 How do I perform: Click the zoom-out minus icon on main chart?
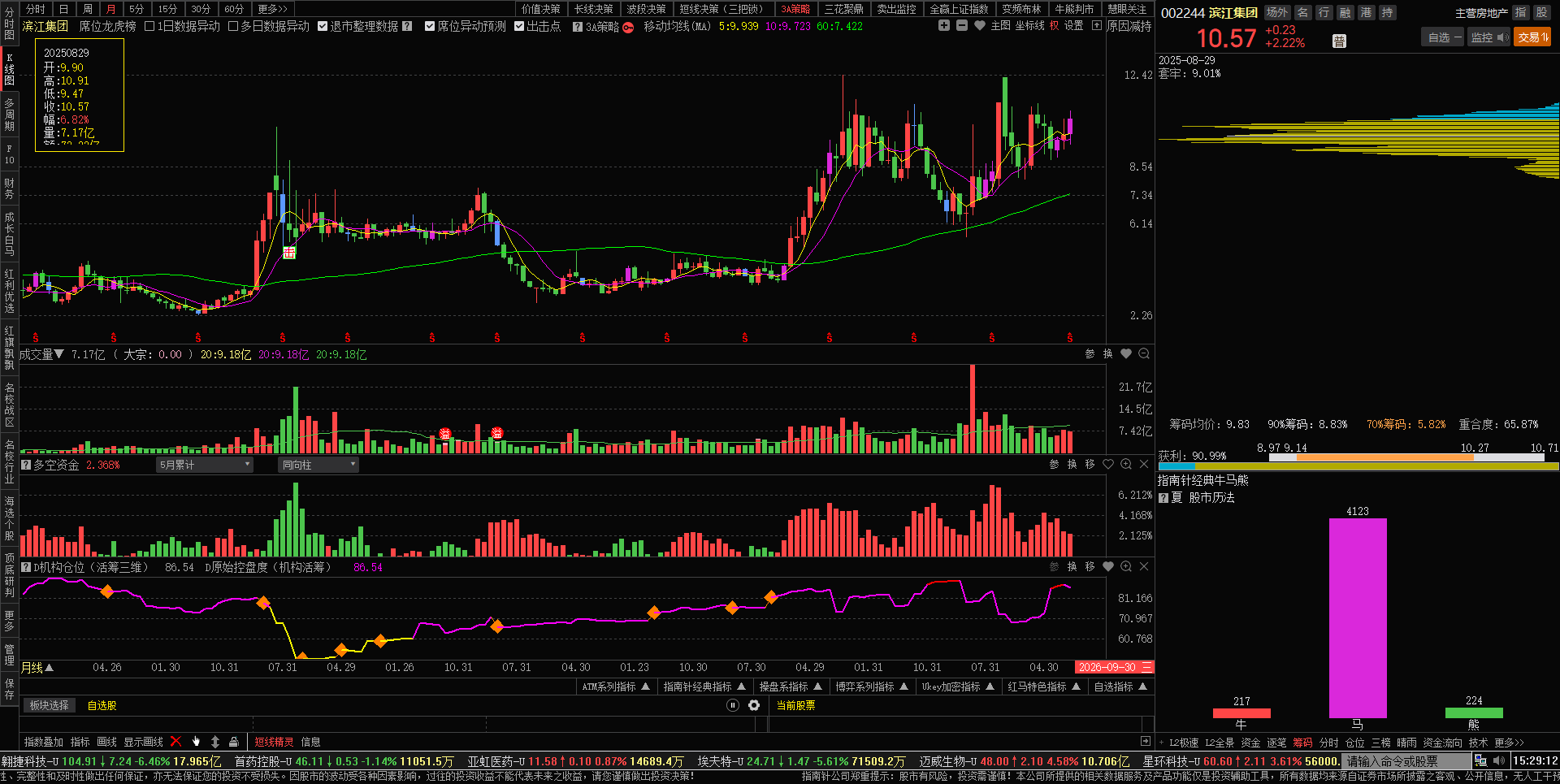[962, 26]
